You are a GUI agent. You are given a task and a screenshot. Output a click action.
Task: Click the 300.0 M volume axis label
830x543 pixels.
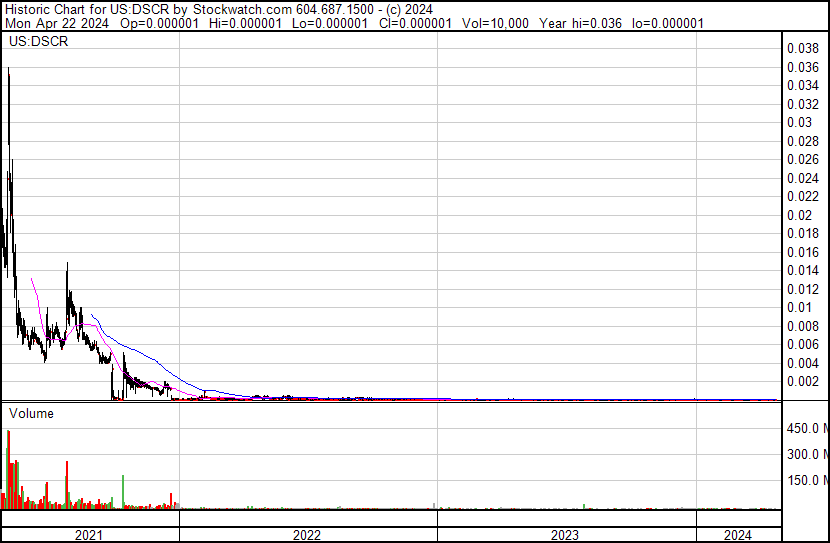(806, 455)
